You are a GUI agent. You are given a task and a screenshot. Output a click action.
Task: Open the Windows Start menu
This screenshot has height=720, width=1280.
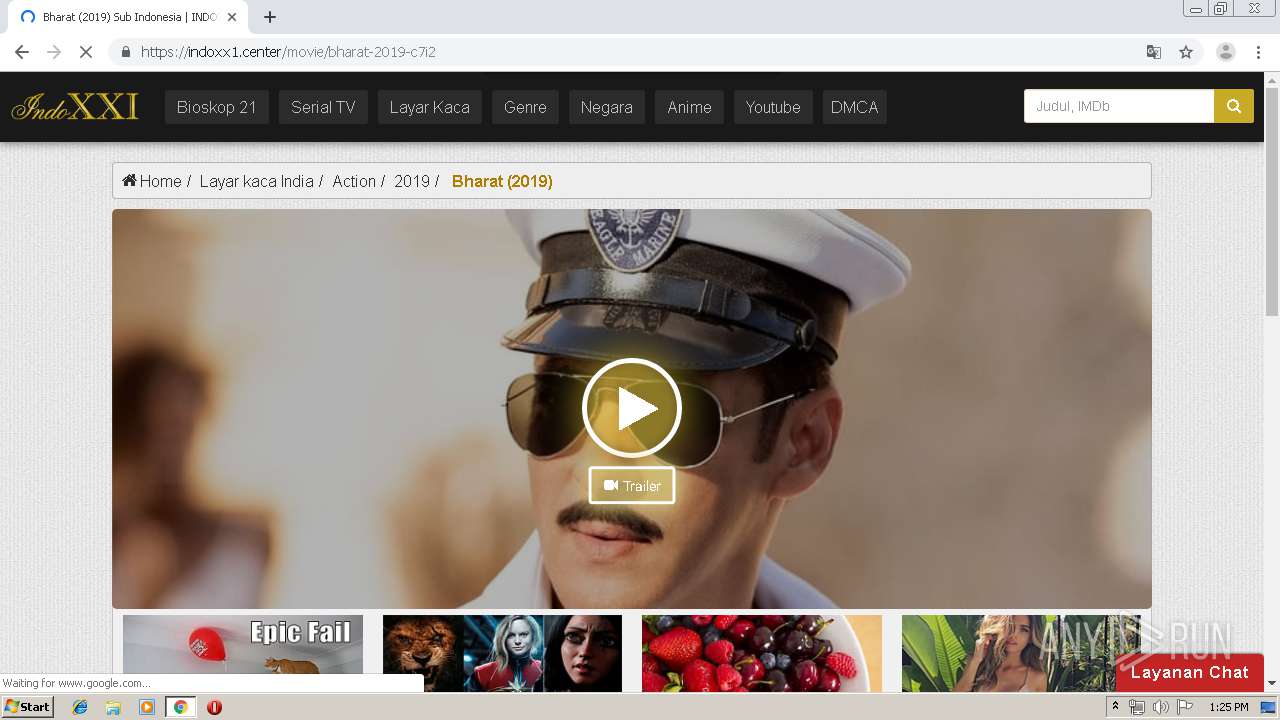click(x=28, y=707)
